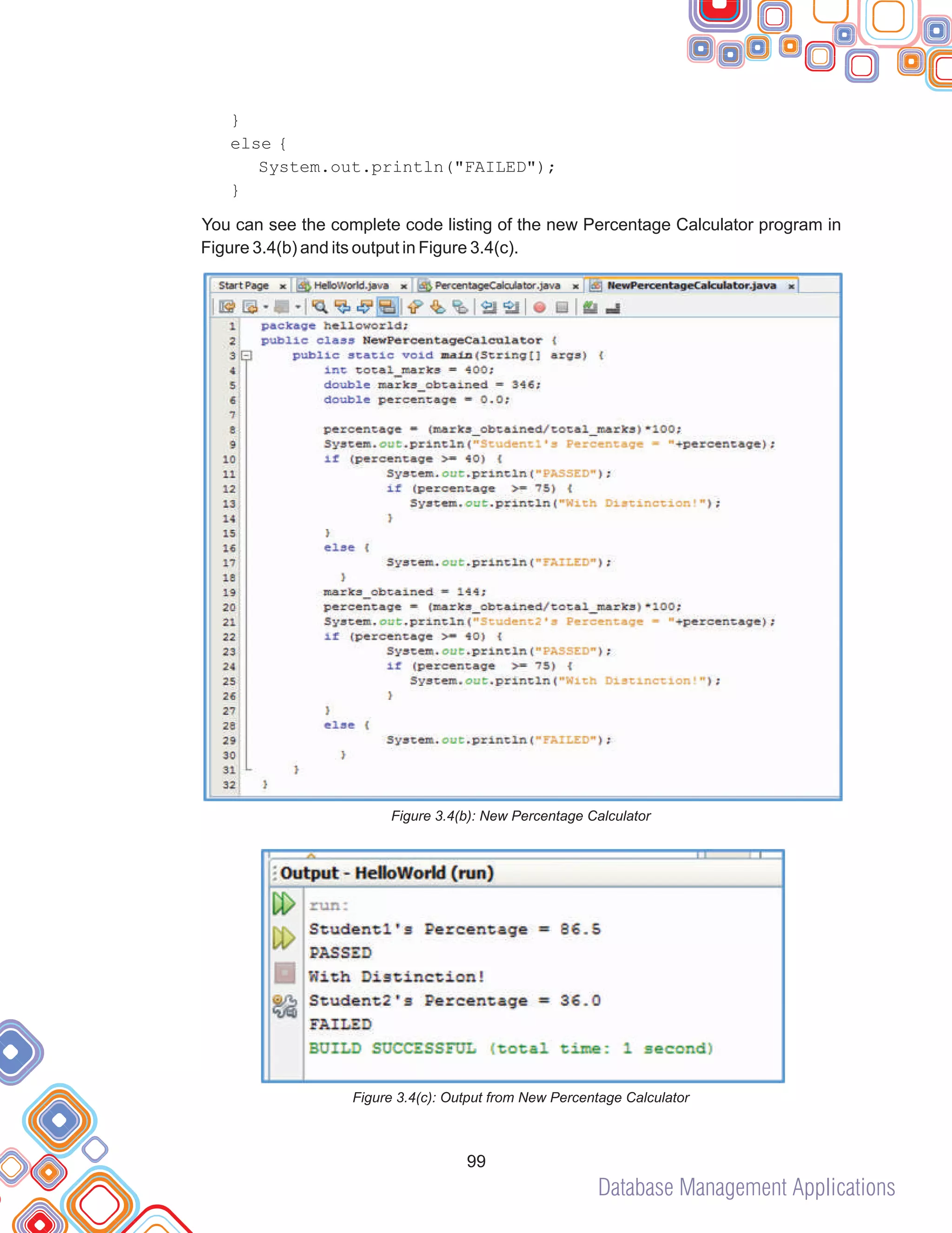Click the Re-run green arrows icon in Output

[x=284, y=903]
